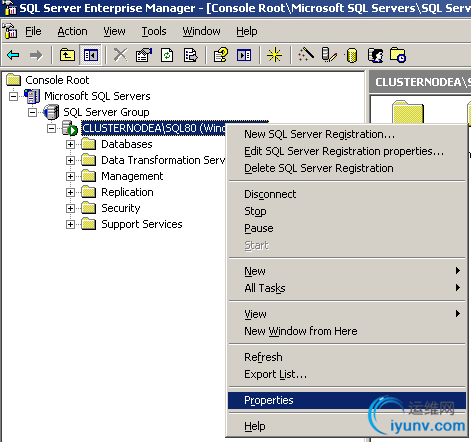Click the New Job folder-clock icon
471x442 pixels.
[x=398, y=55]
